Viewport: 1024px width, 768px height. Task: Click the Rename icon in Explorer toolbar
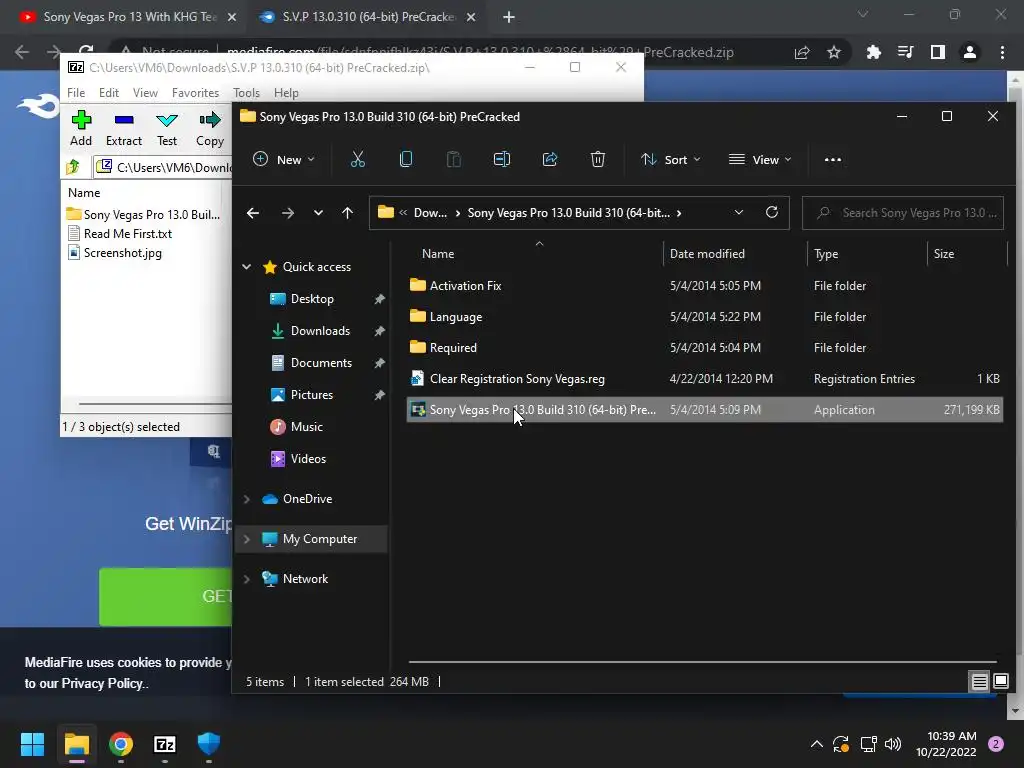[x=502, y=159]
